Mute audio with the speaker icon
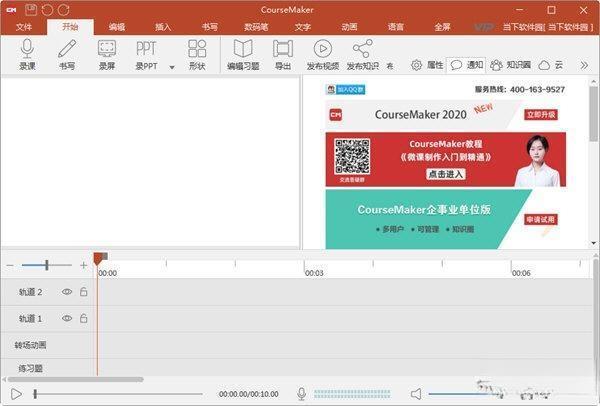600x406 pixels. 416,394
